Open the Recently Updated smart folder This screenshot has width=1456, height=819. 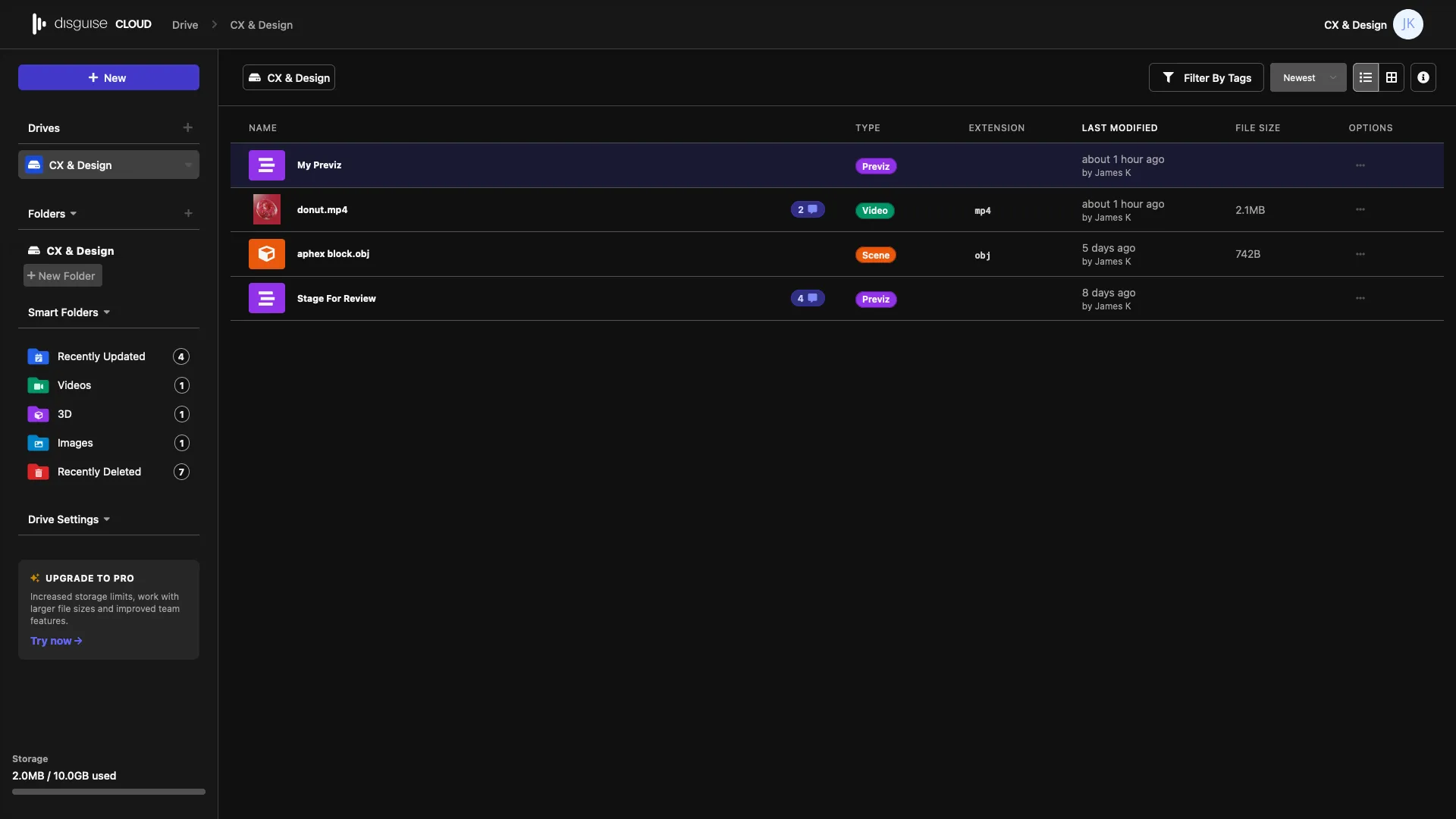point(101,356)
